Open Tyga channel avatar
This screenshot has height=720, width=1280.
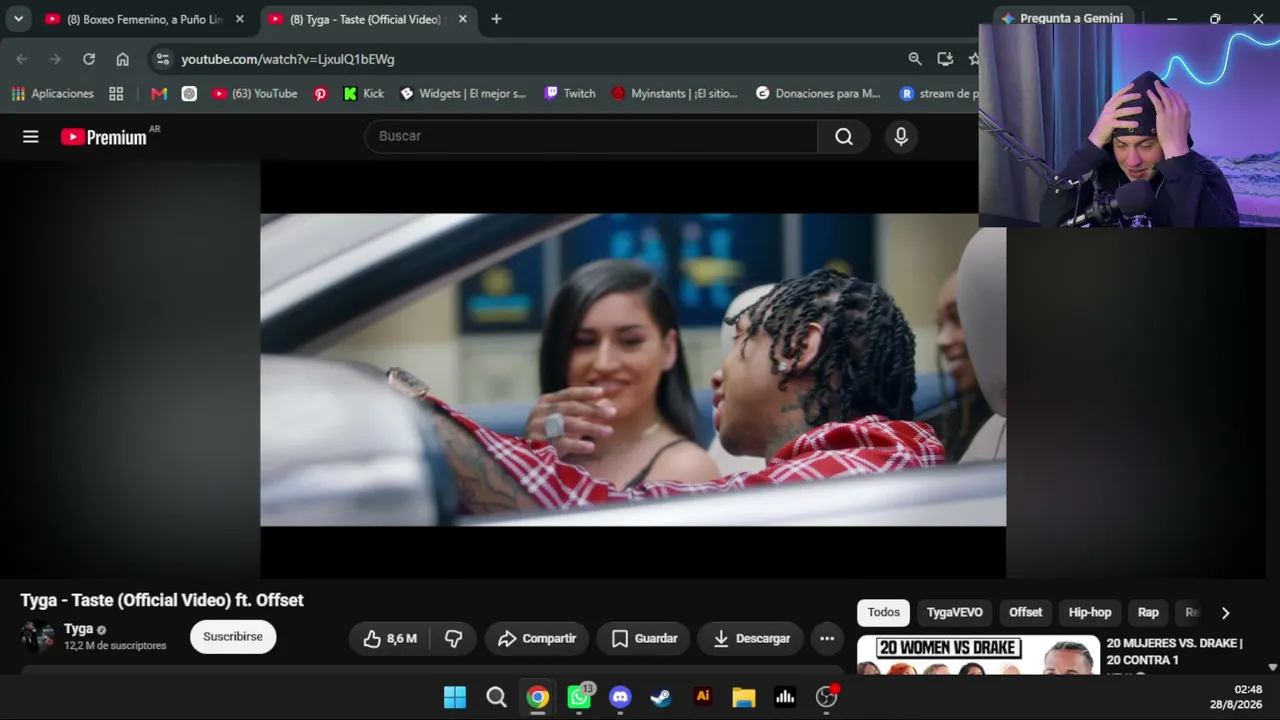coord(38,637)
